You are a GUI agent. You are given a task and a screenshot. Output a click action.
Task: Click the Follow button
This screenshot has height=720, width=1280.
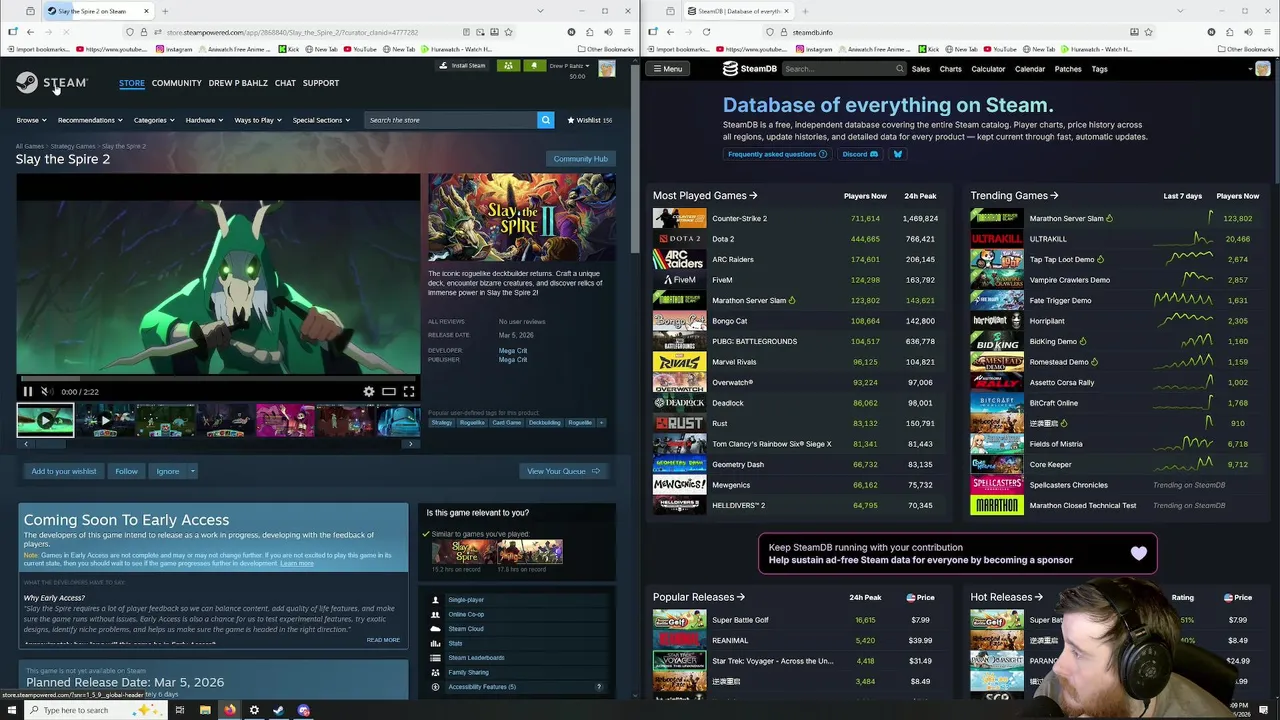(126, 471)
